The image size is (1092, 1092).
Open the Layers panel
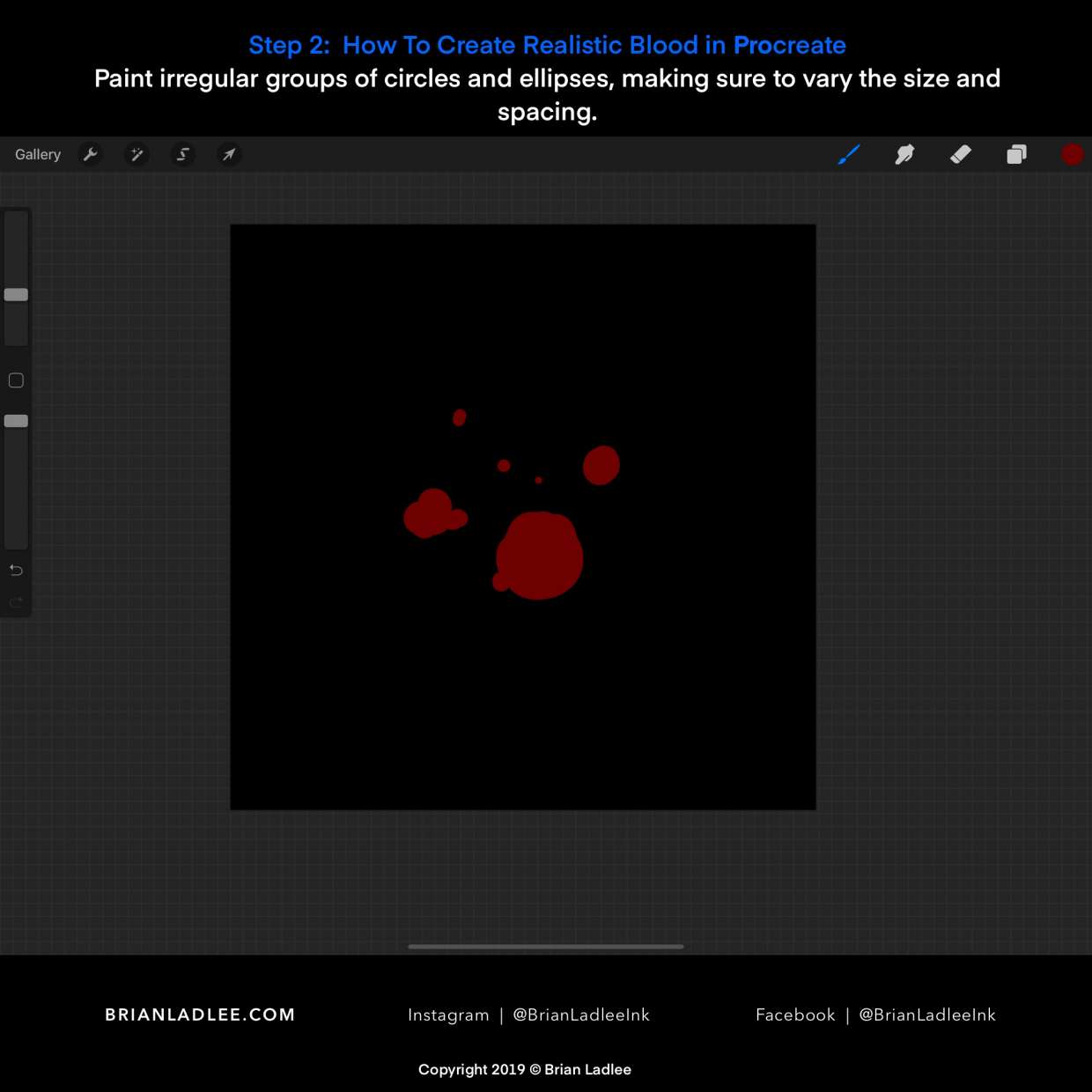click(x=1016, y=155)
